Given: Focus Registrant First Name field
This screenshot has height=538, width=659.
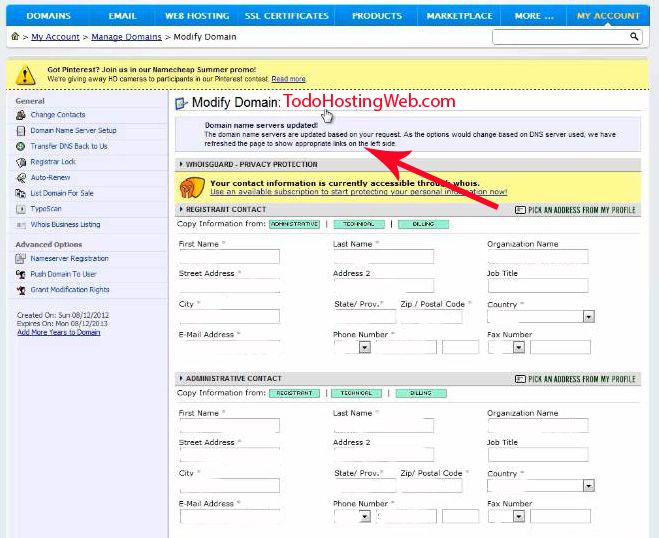Looking at the screenshot, I should pyautogui.click(x=229, y=256).
